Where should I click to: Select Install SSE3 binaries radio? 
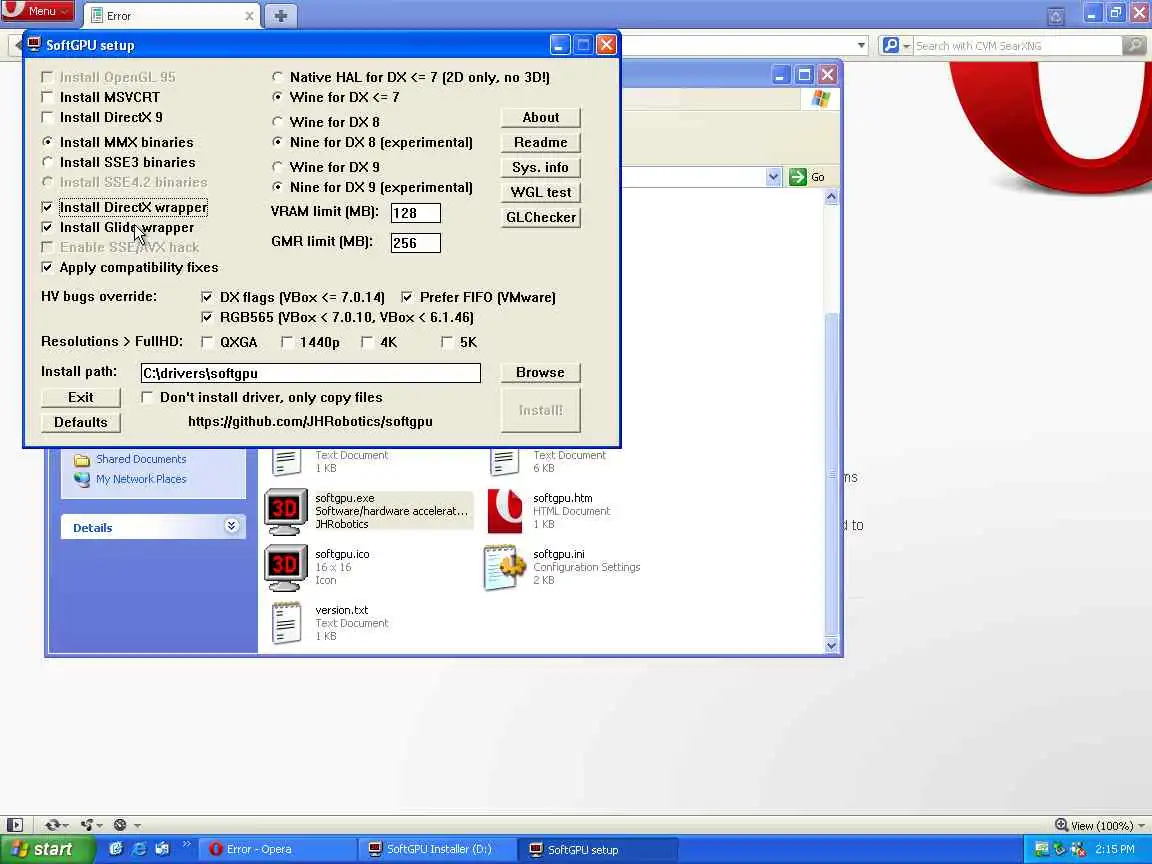(x=47, y=162)
